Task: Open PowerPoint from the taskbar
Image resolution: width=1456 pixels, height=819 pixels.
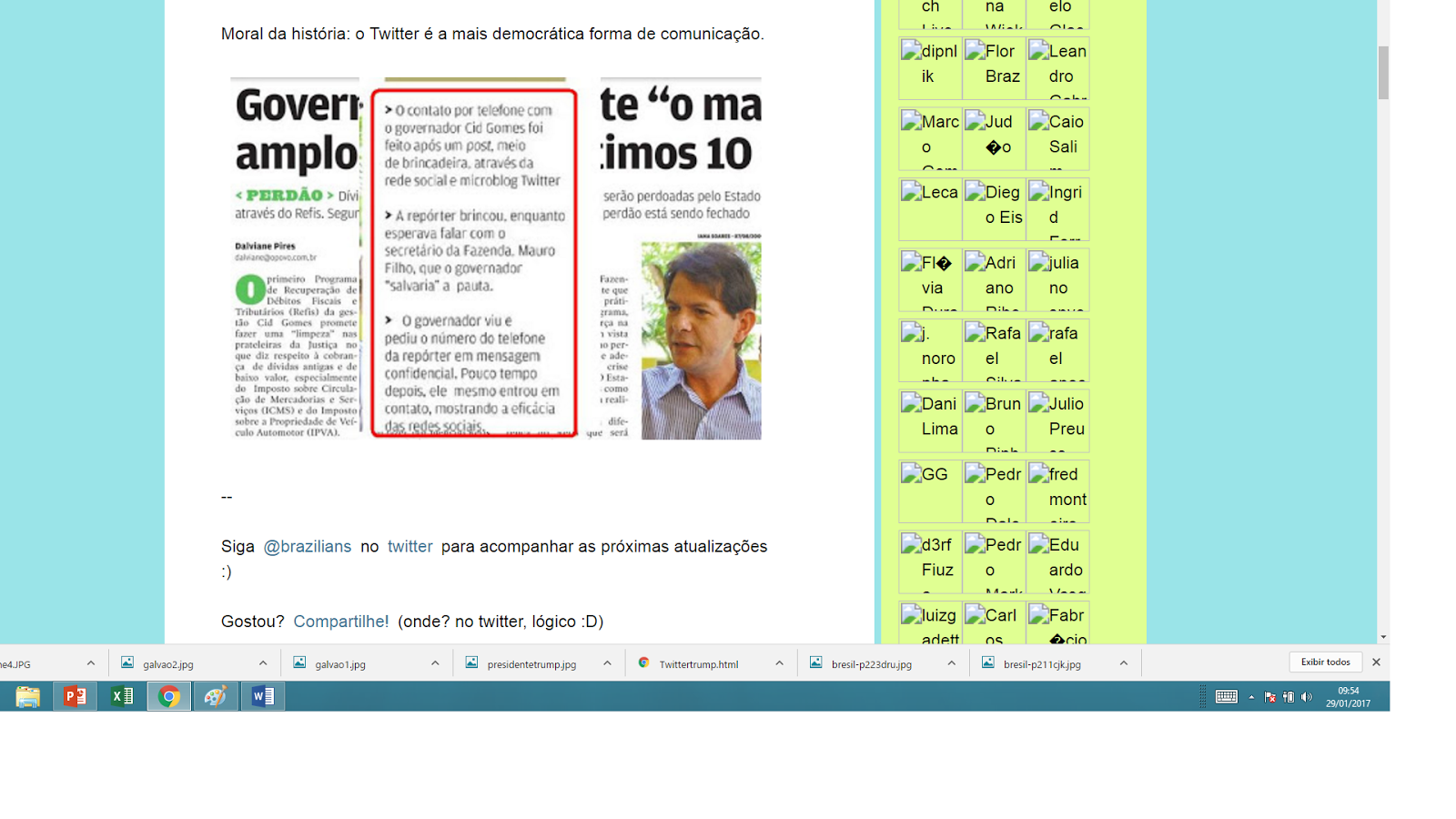Action: coord(75,697)
